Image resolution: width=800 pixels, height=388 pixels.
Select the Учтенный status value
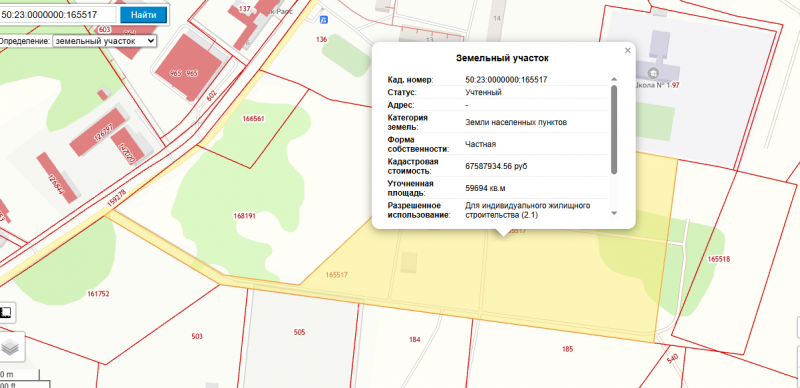point(483,92)
